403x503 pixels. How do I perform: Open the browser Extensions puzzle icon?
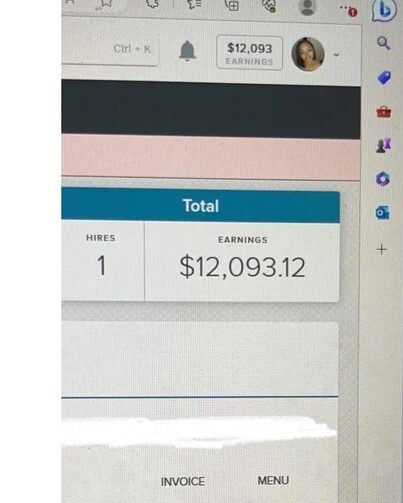pyautogui.click(x=153, y=3)
